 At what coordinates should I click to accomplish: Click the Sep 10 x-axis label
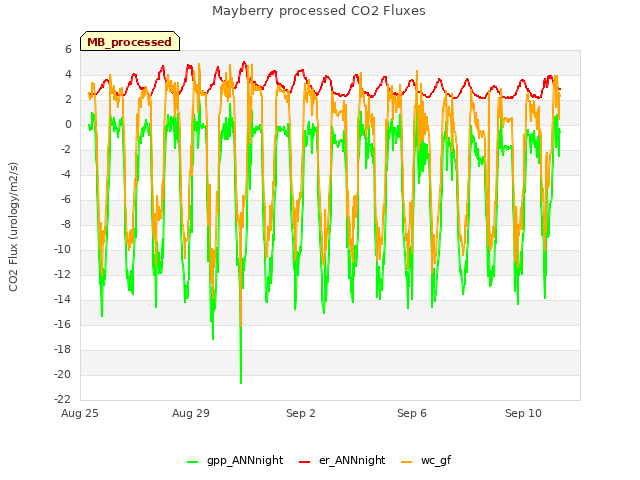click(523, 413)
